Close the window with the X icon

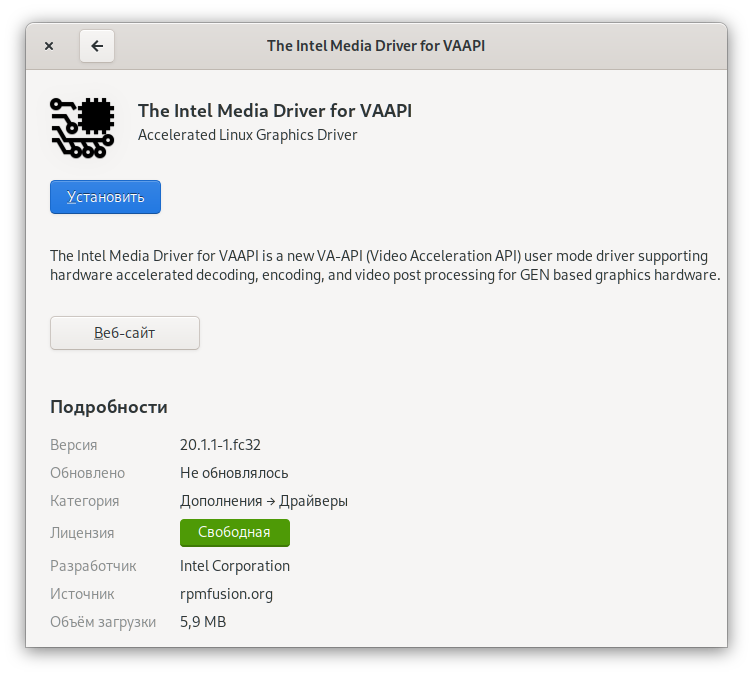click(49, 46)
